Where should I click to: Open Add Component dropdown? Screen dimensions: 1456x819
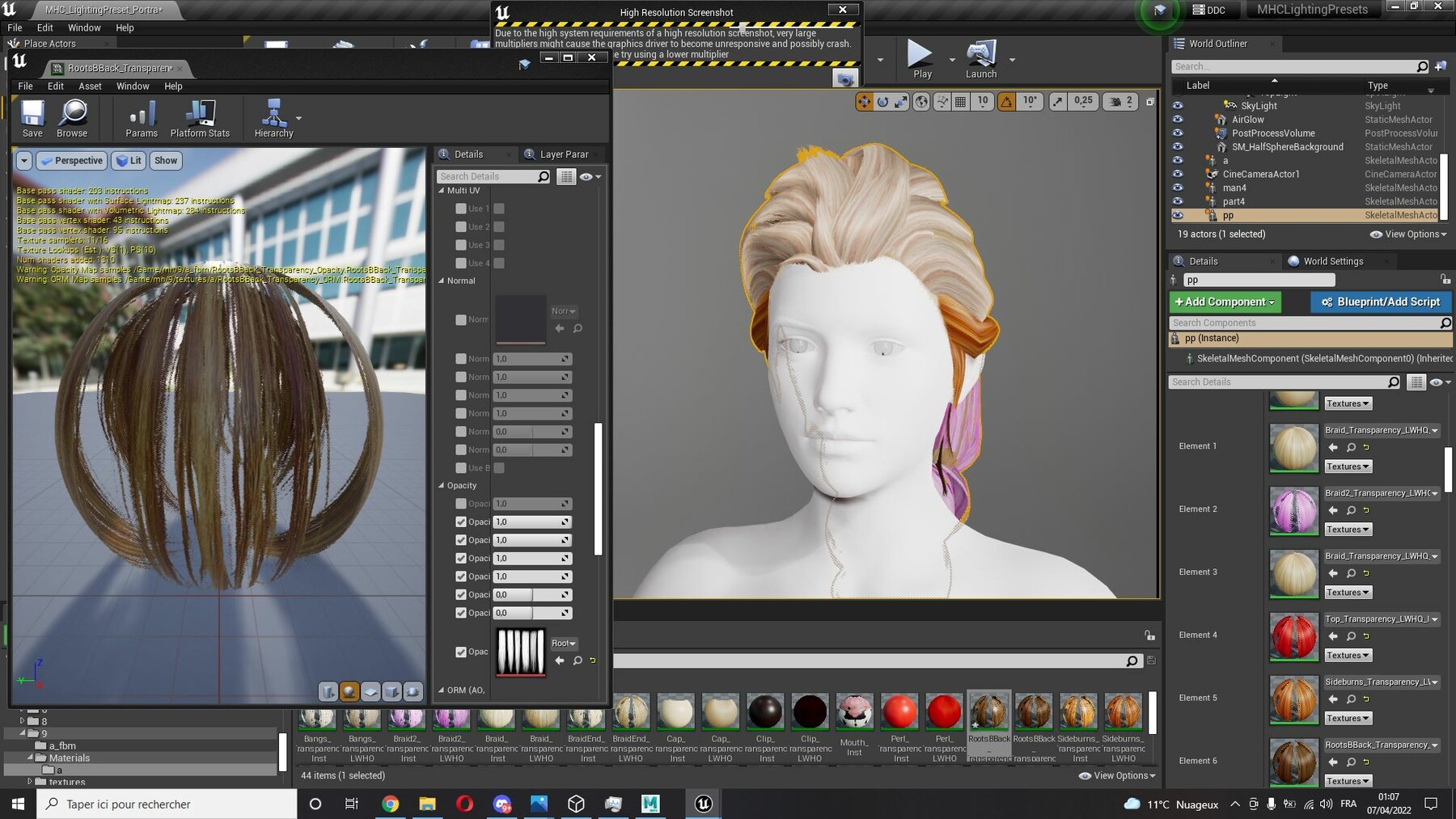(x=1225, y=302)
